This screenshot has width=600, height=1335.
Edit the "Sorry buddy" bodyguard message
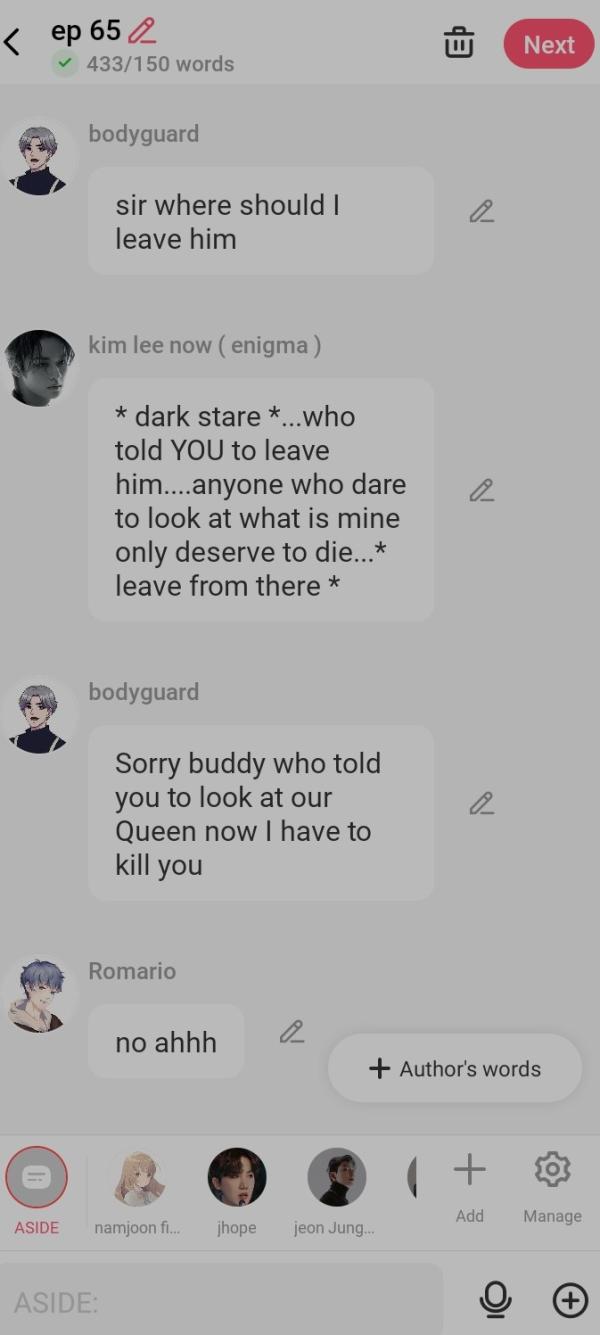[x=482, y=804]
